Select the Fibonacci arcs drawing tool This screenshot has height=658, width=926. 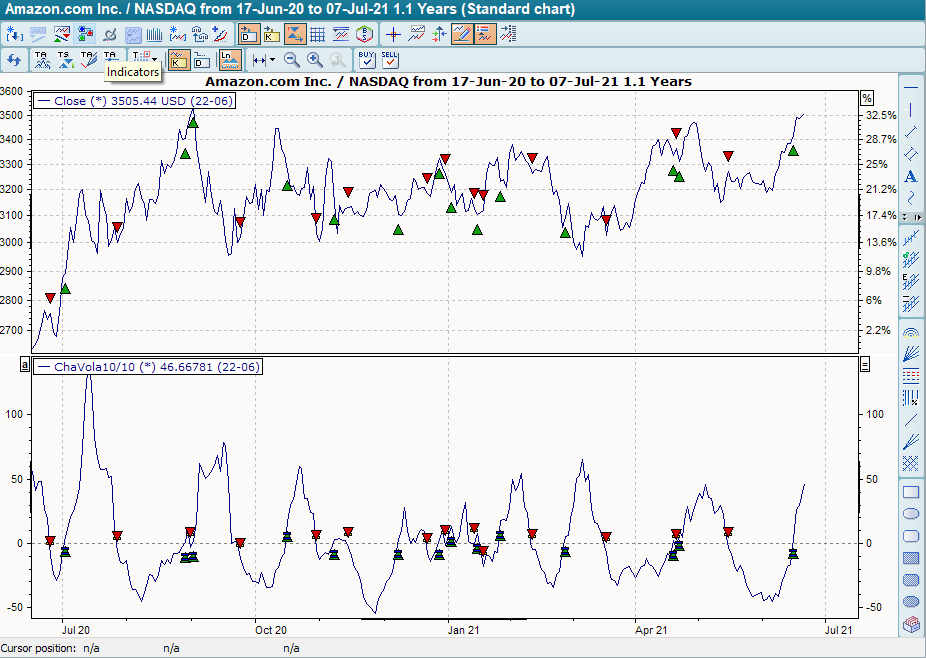pos(911,332)
